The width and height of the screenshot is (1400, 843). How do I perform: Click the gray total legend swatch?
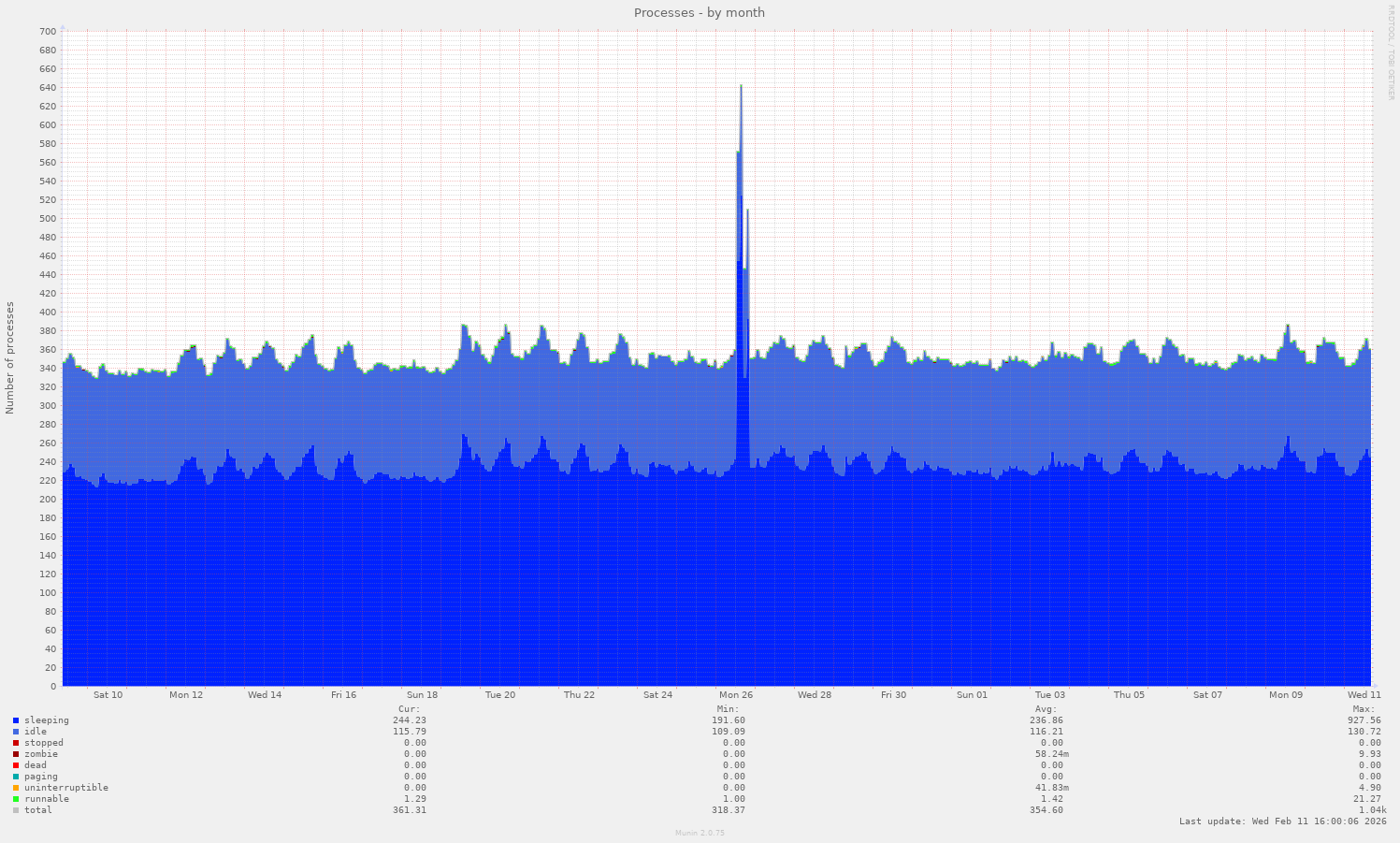[15, 809]
